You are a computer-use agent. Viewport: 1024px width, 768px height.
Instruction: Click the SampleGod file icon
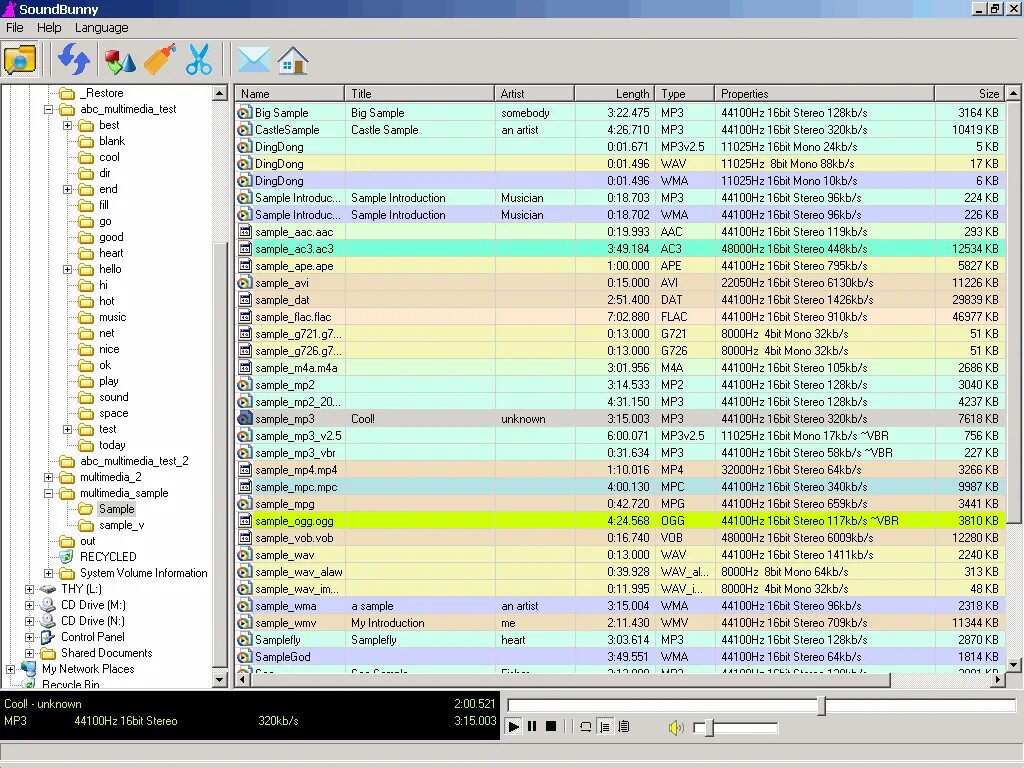pos(244,657)
